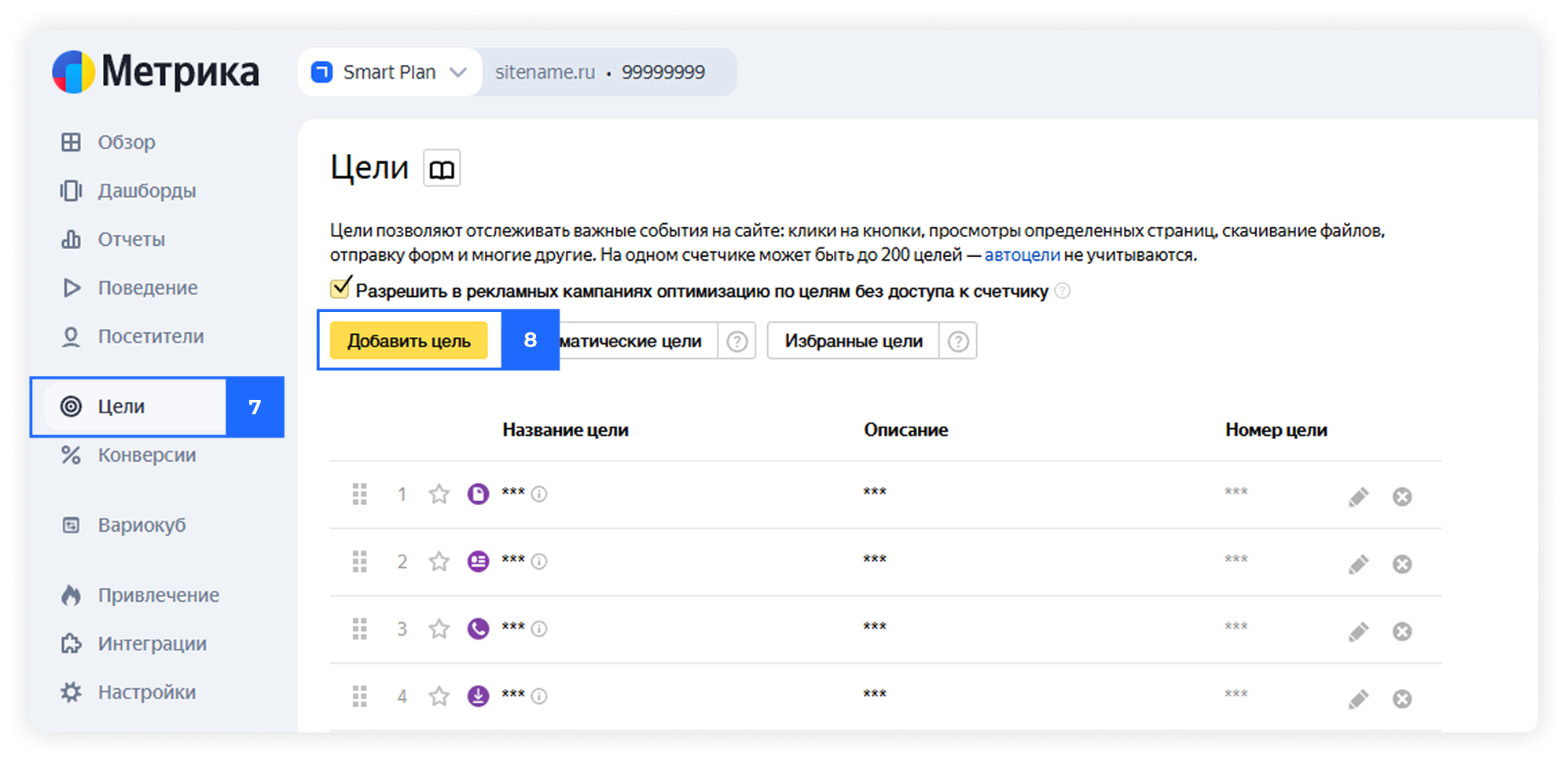Mark goal 4 as favorite star
Screen dimensions: 1568x762
[x=439, y=697]
